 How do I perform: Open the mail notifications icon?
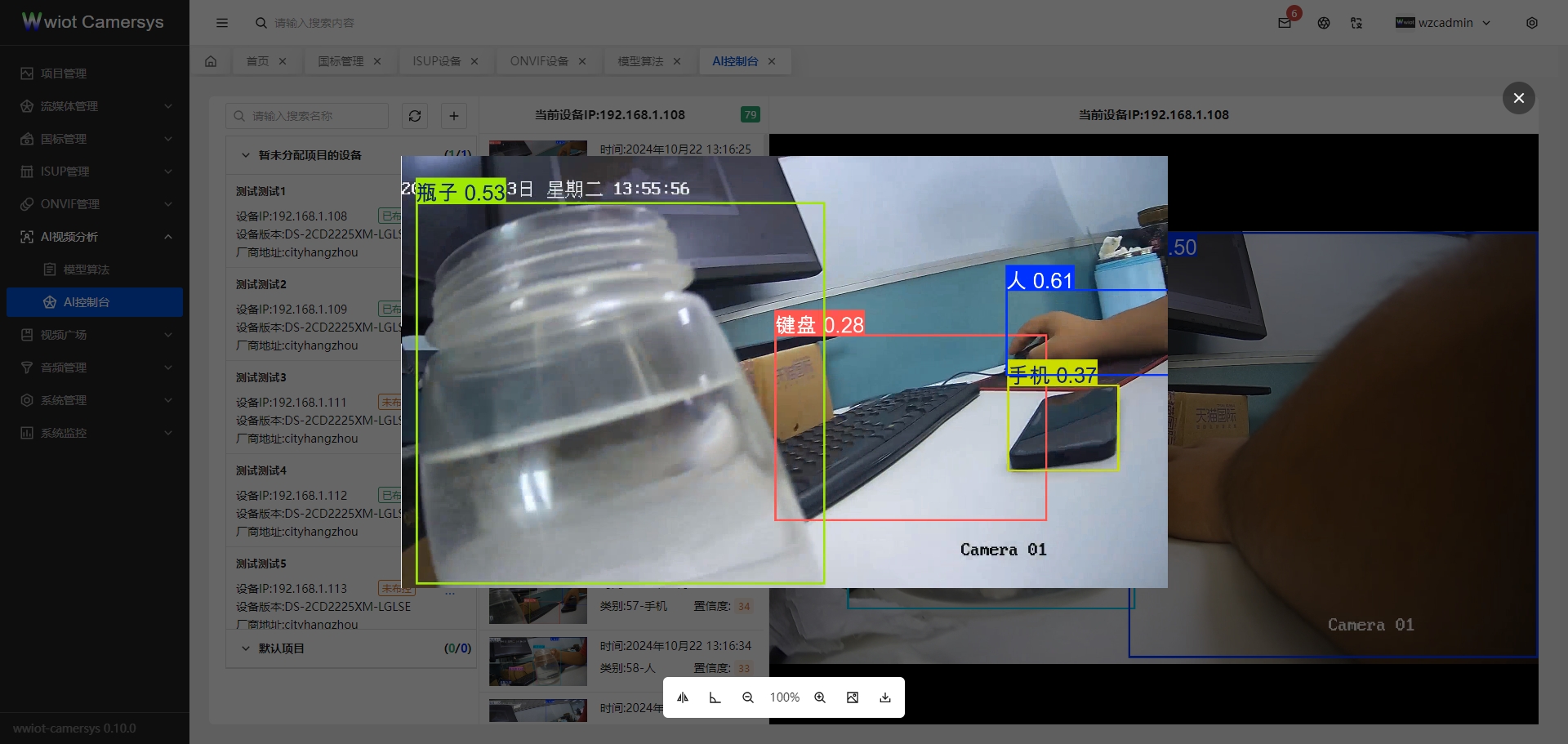click(x=1285, y=23)
